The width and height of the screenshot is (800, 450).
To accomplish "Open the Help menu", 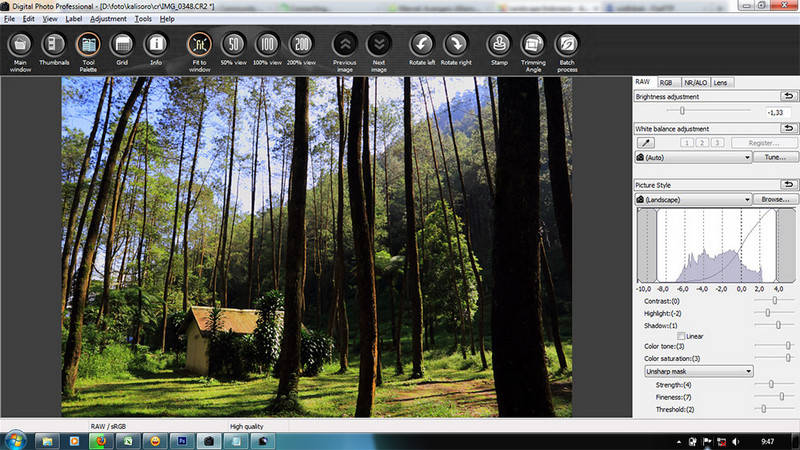I will (x=167, y=19).
